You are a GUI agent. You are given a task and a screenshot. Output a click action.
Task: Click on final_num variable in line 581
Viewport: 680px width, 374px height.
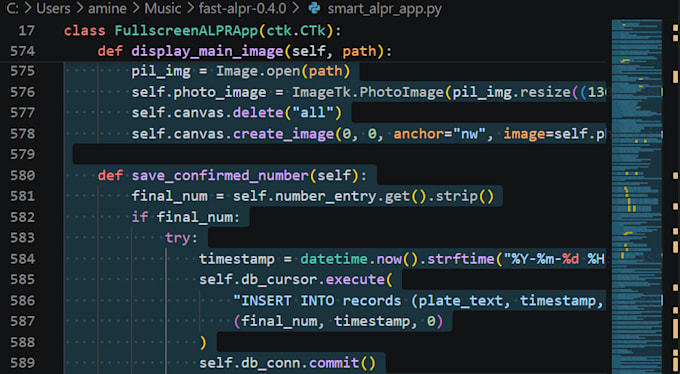click(x=170, y=196)
